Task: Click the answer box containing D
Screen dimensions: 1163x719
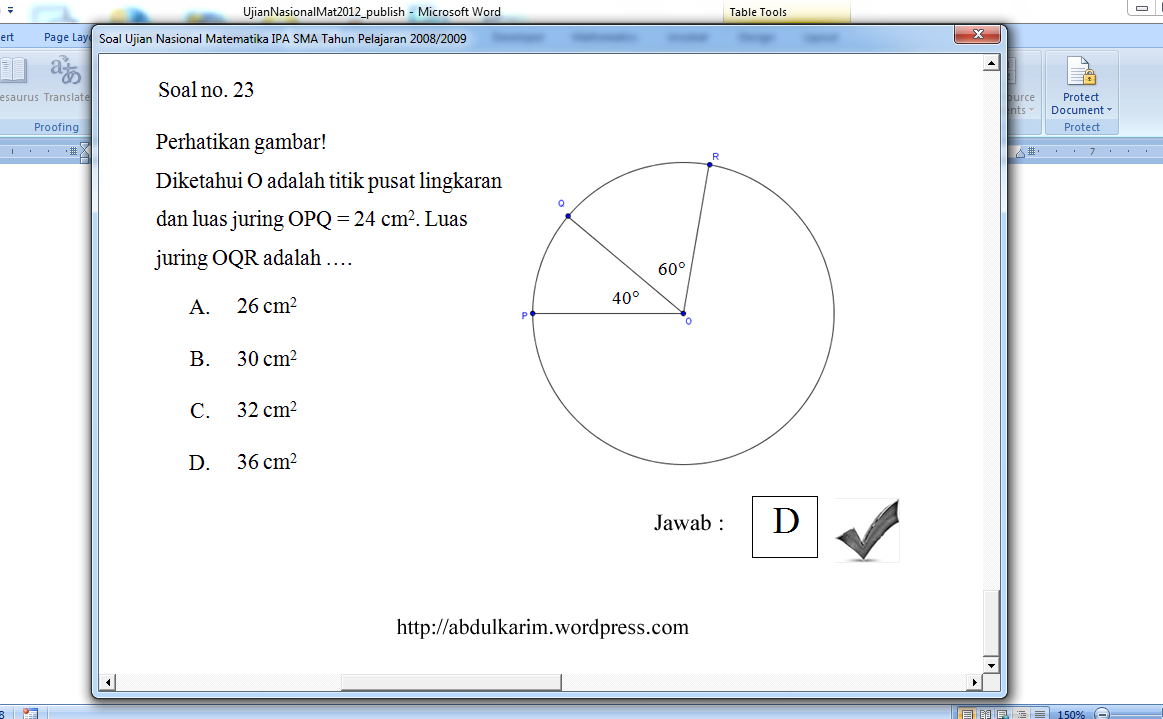Action: point(785,526)
